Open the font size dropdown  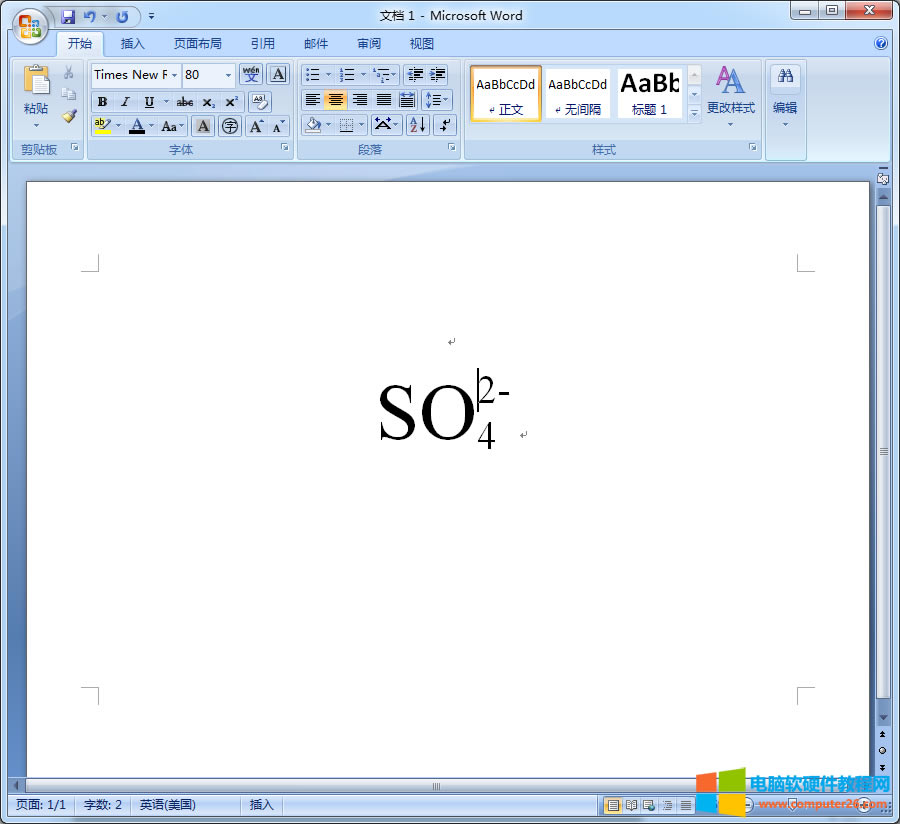click(229, 75)
